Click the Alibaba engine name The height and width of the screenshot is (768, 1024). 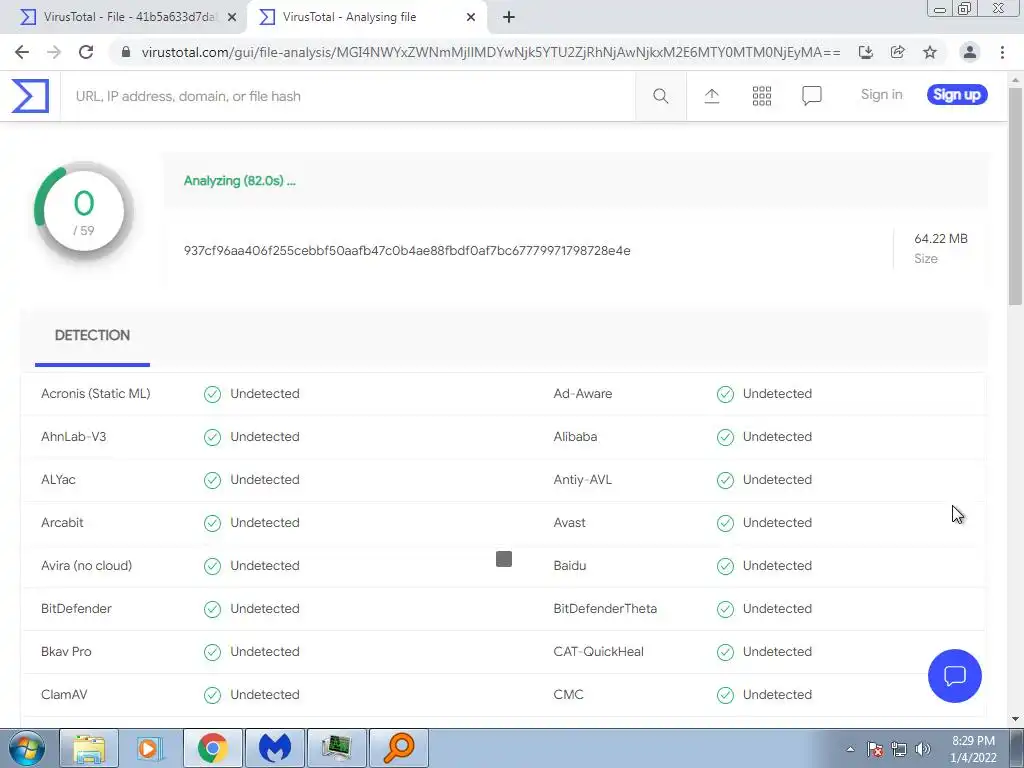(575, 437)
